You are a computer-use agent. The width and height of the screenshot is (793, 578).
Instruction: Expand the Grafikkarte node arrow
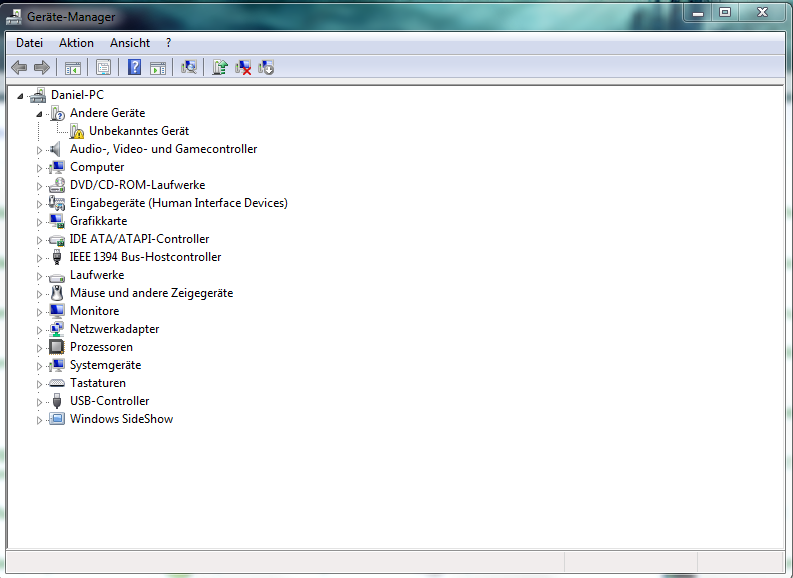click(x=39, y=222)
